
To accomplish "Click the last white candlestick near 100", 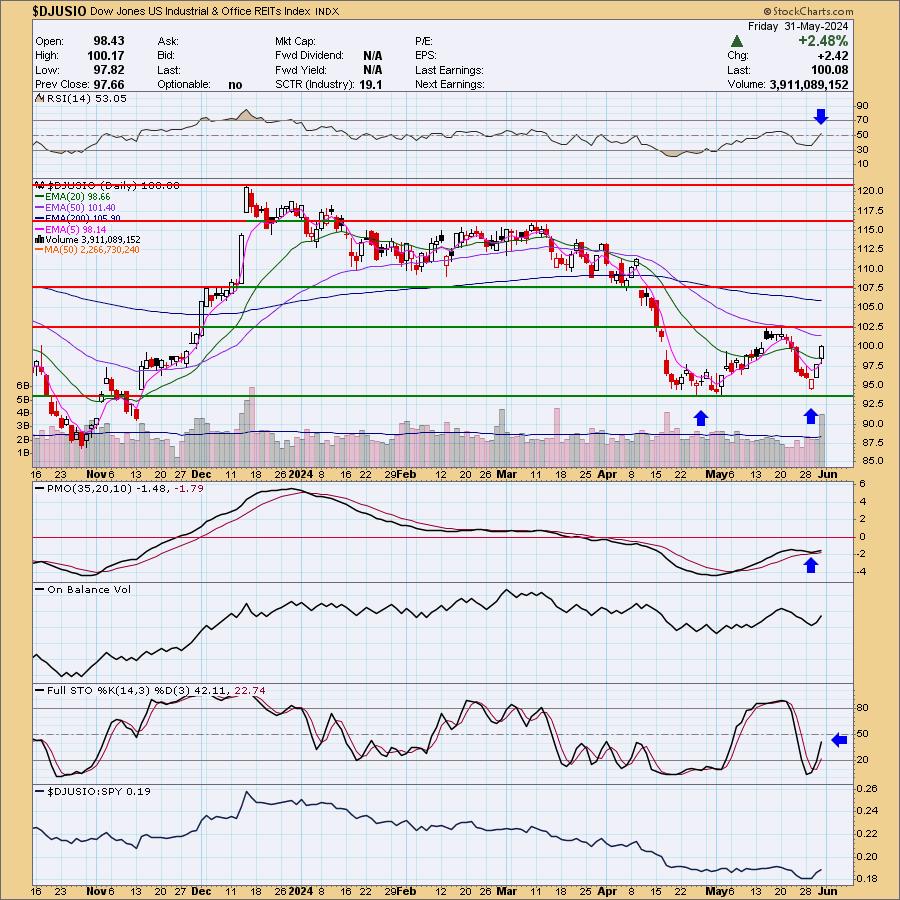I will click(823, 352).
